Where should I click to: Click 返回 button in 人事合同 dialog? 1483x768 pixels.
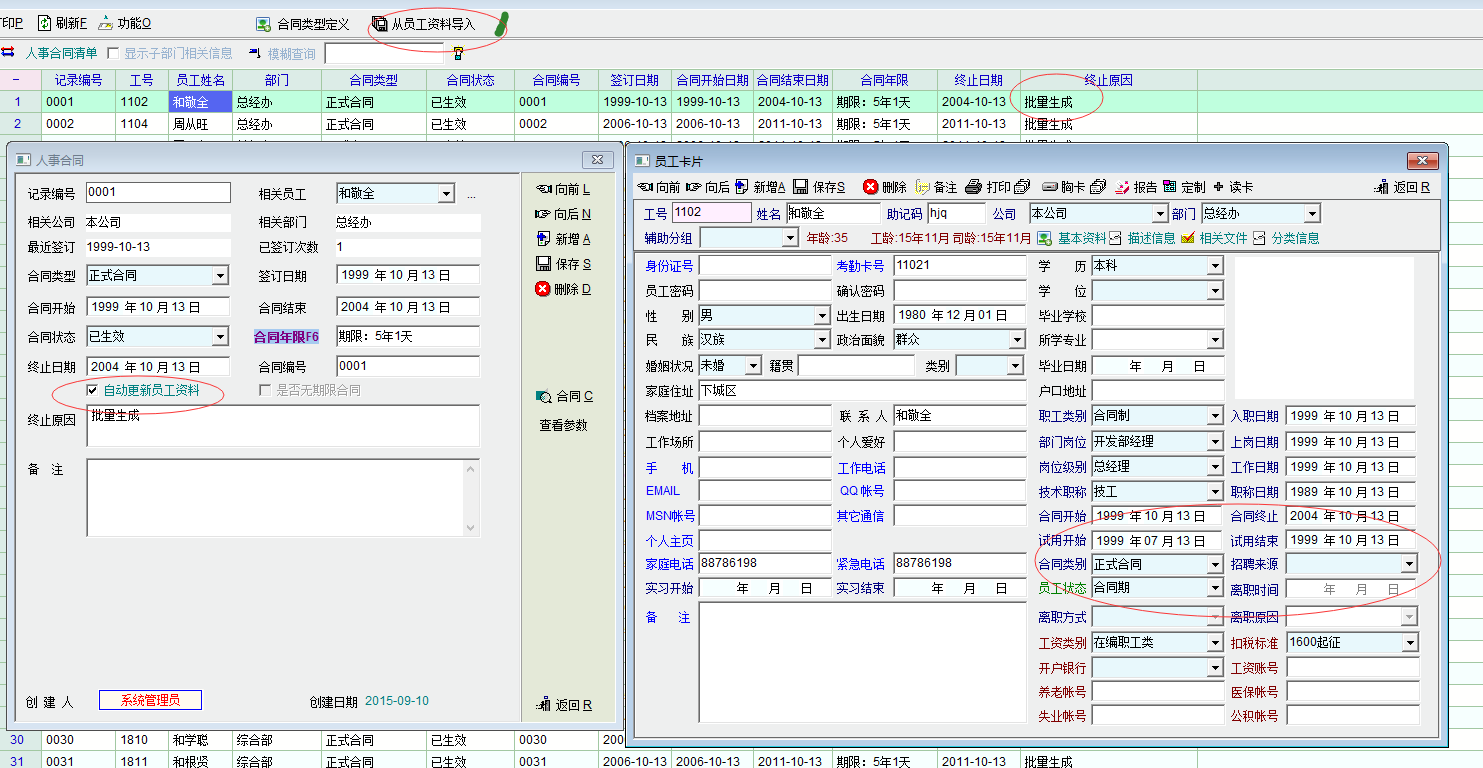tap(565, 705)
